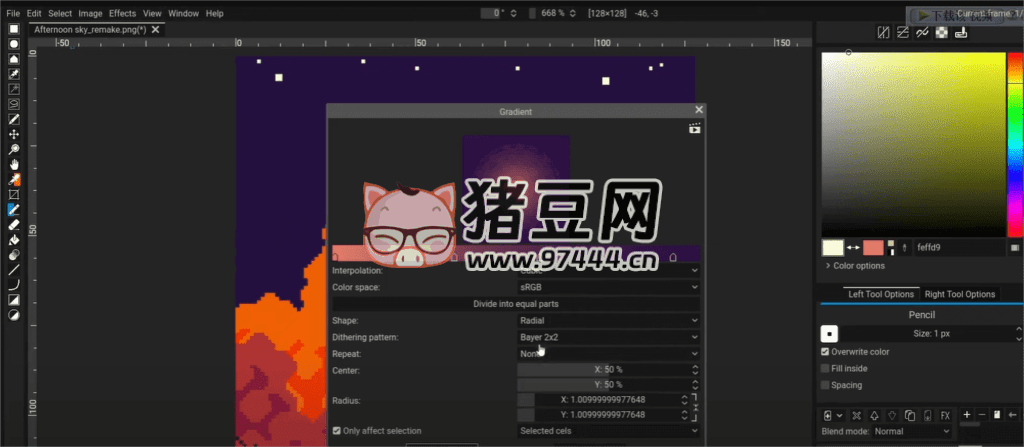The width and height of the screenshot is (1024, 447).
Task: Click the left cream color swatch
Action: point(833,248)
